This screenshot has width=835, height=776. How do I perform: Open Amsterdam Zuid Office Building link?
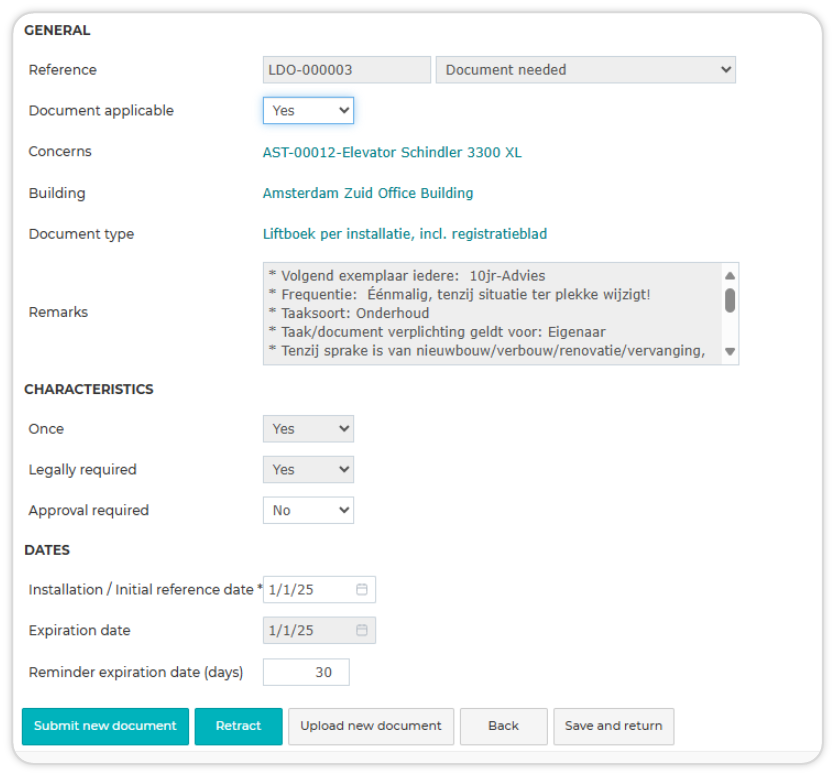(368, 193)
